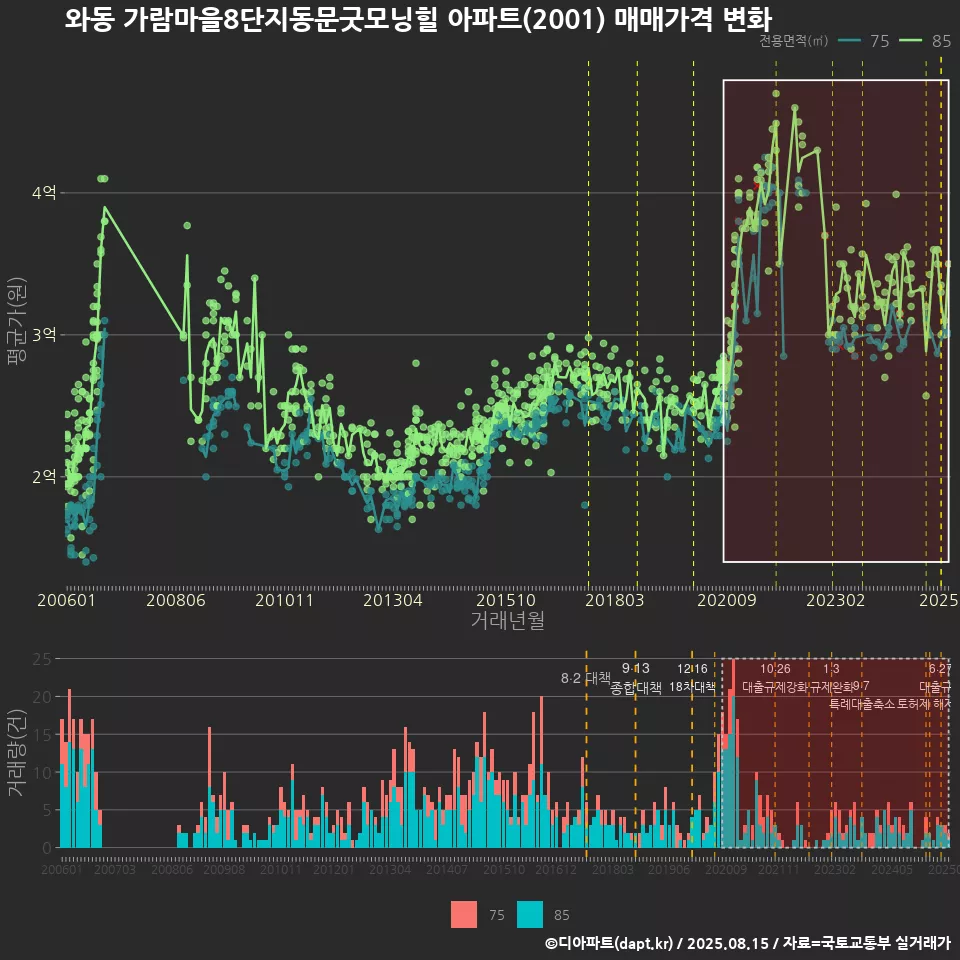Click the 대출규제강화 annotation label
The image size is (960, 960).
point(775,687)
